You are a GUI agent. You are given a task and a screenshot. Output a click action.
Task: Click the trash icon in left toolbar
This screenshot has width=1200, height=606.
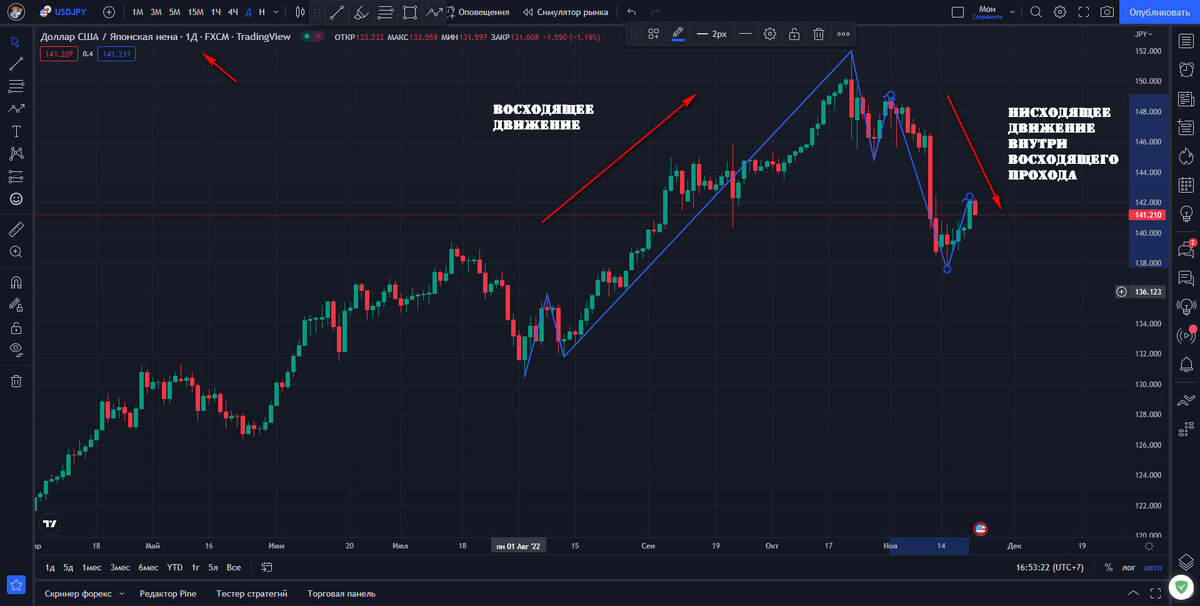pos(16,380)
